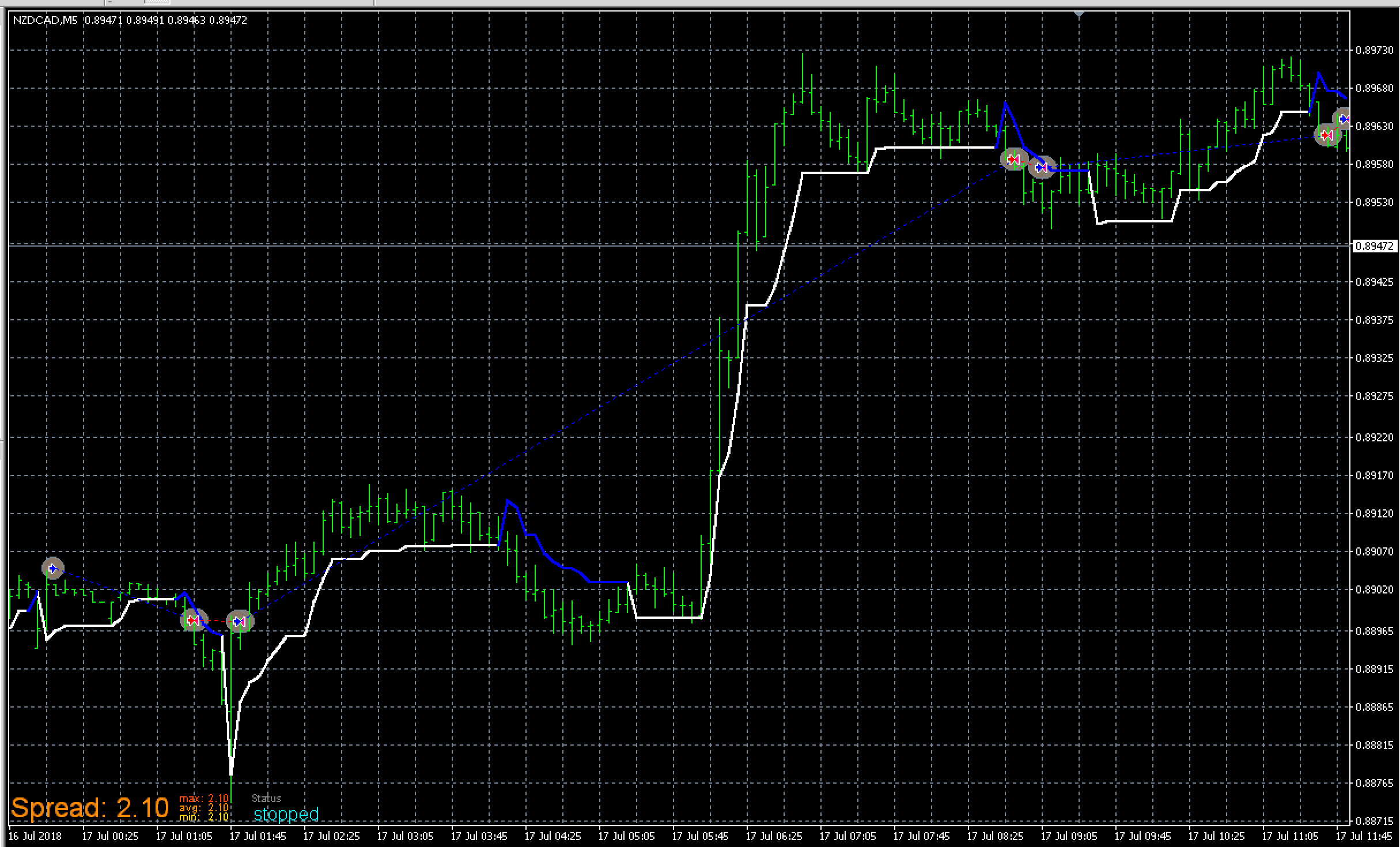The width and height of the screenshot is (1400, 847).
Task: Click the 0.89170 price scale label
Action: pyautogui.click(x=1374, y=475)
